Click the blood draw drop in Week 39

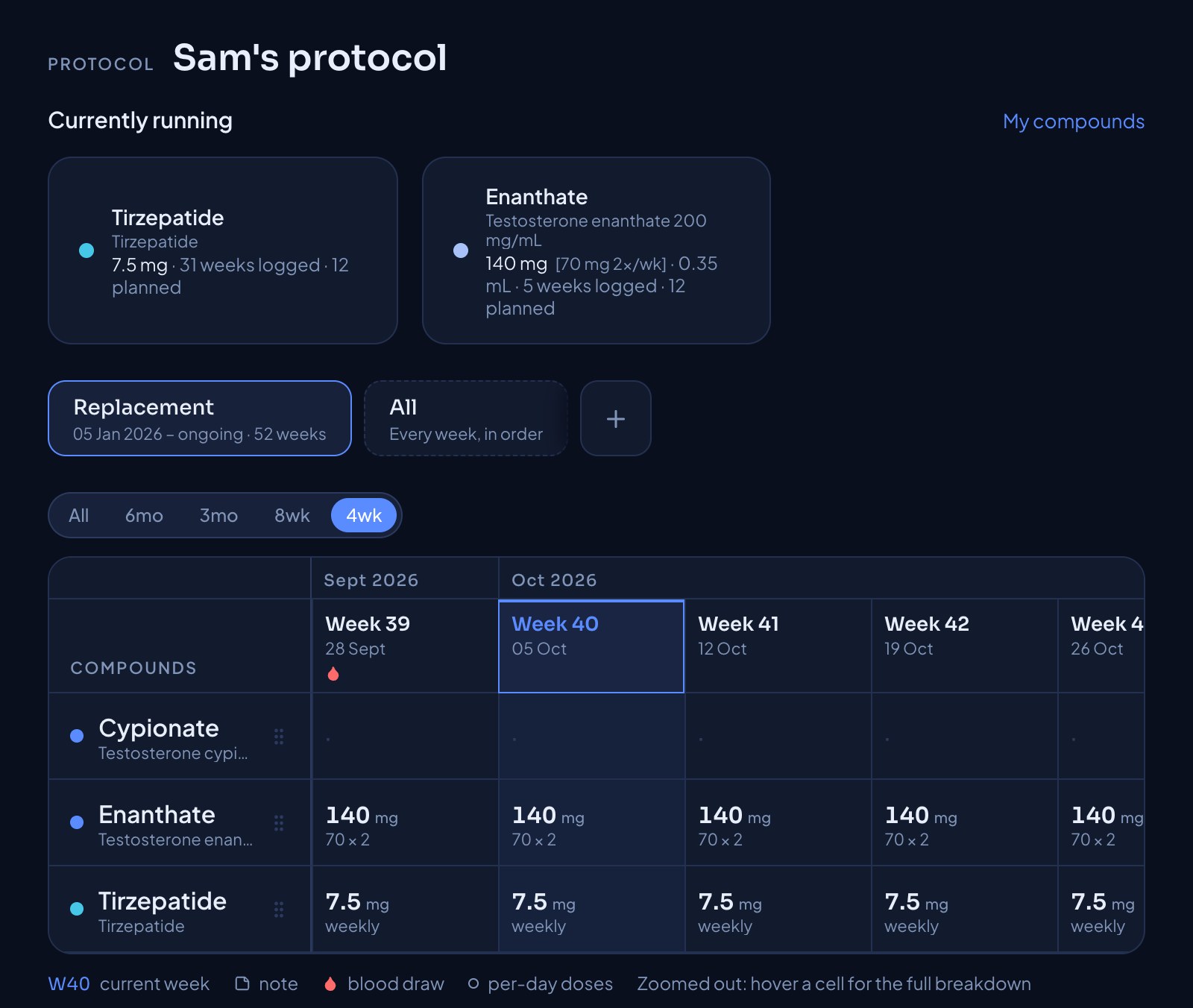(x=333, y=674)
